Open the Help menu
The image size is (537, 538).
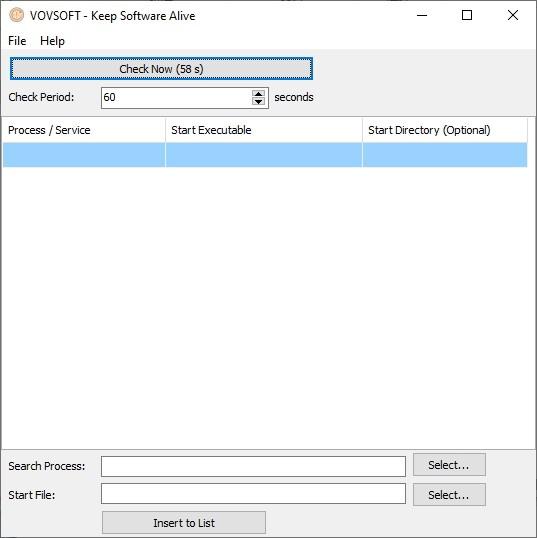point(52,41)
